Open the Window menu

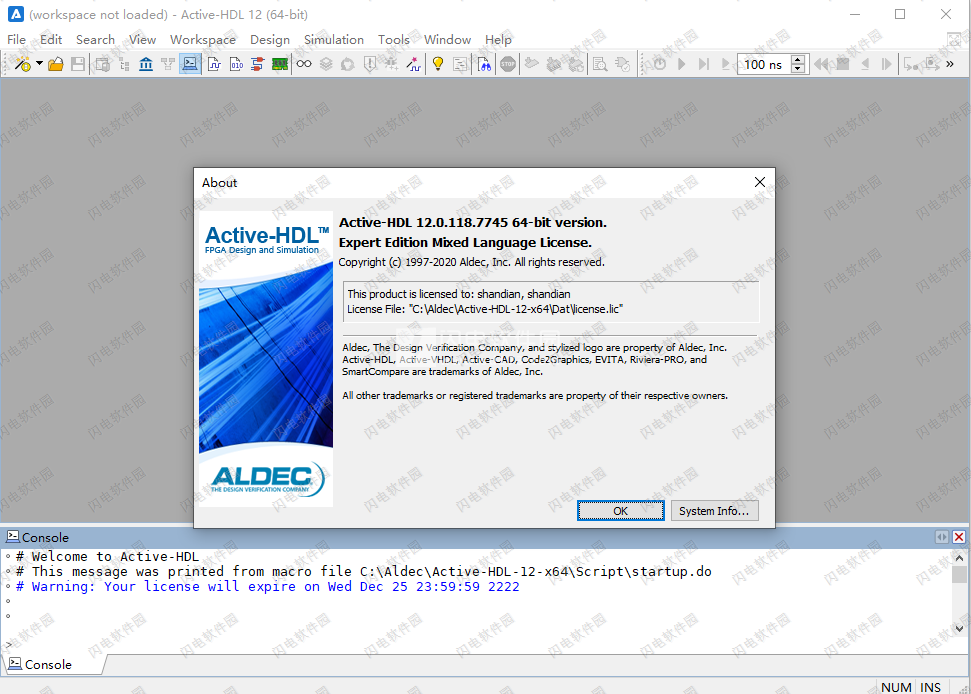pos(447,40)
